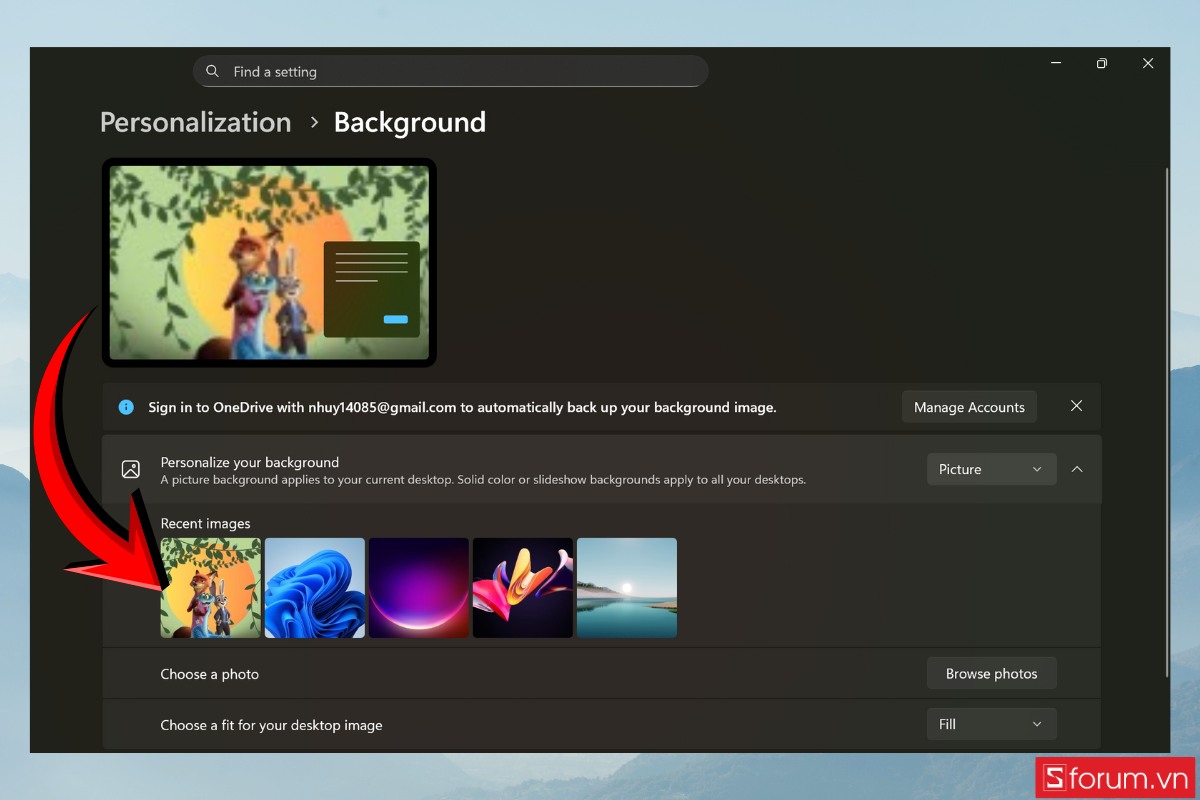1200x800 pixels.
Task: Select the colorful abstract ribbon wallpaper
Action: click(x=523, y=588)
